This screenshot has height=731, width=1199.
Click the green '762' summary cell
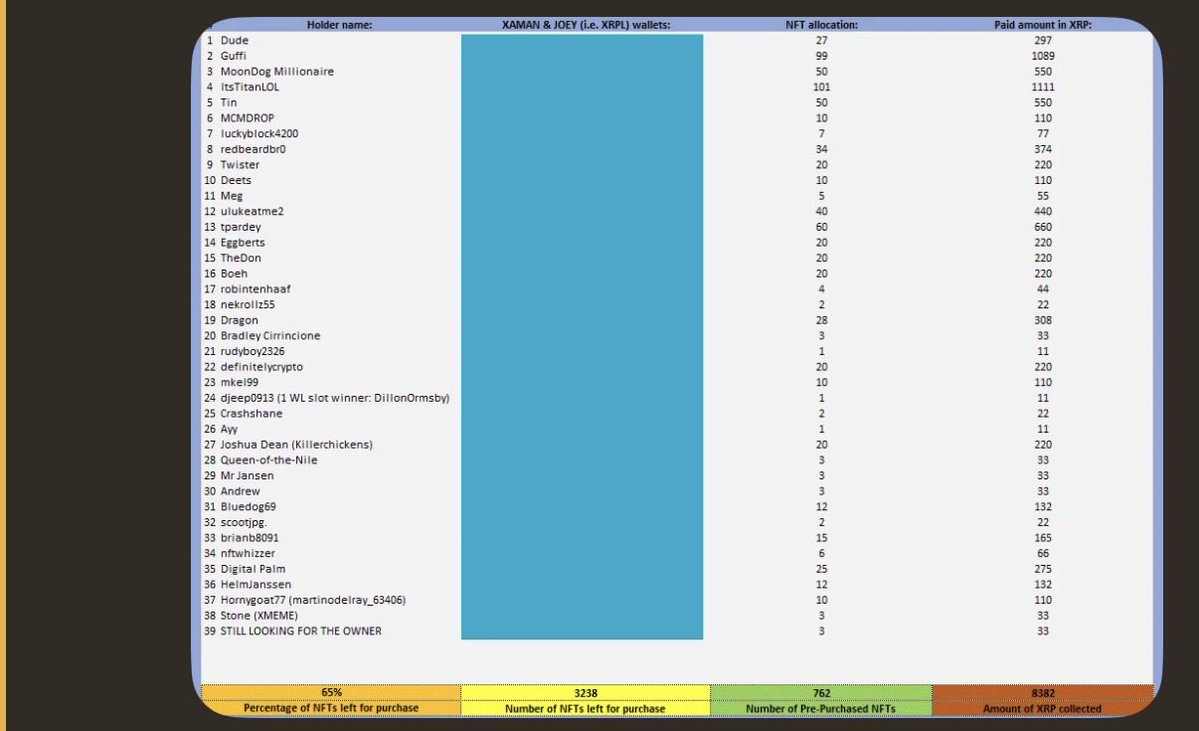821,693
